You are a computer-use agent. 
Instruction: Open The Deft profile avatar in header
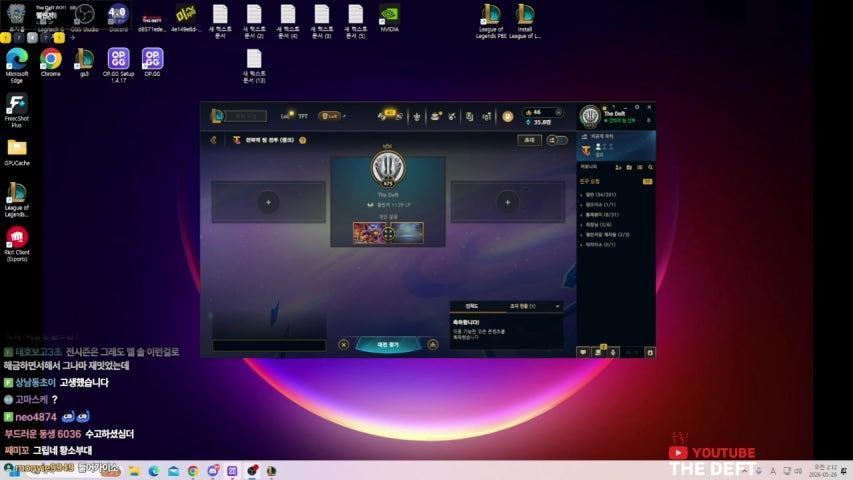(x=589, y=116)
